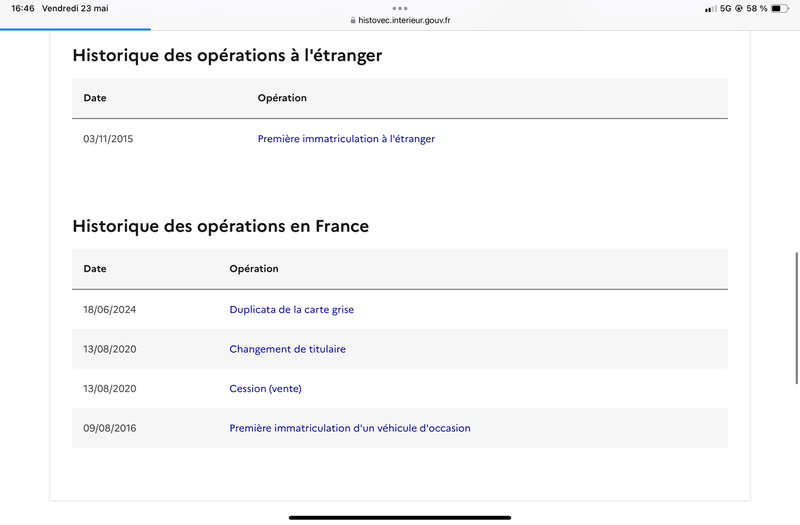The image size is (800, 525).
Task: Tap the 16:46 clock in status bar
Action: pyautogui.click(x=23, y=8)
